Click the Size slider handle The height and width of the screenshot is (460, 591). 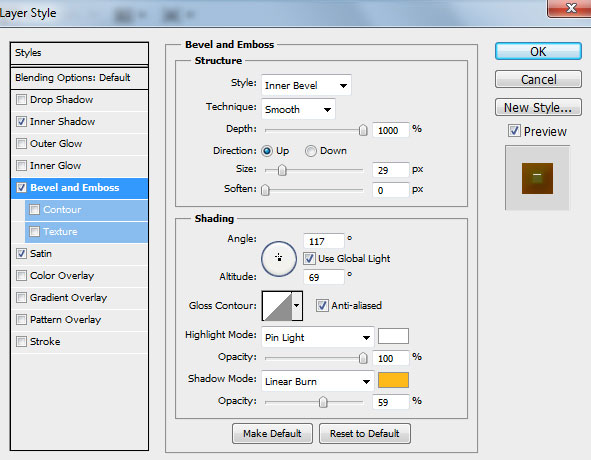[282, 170]
